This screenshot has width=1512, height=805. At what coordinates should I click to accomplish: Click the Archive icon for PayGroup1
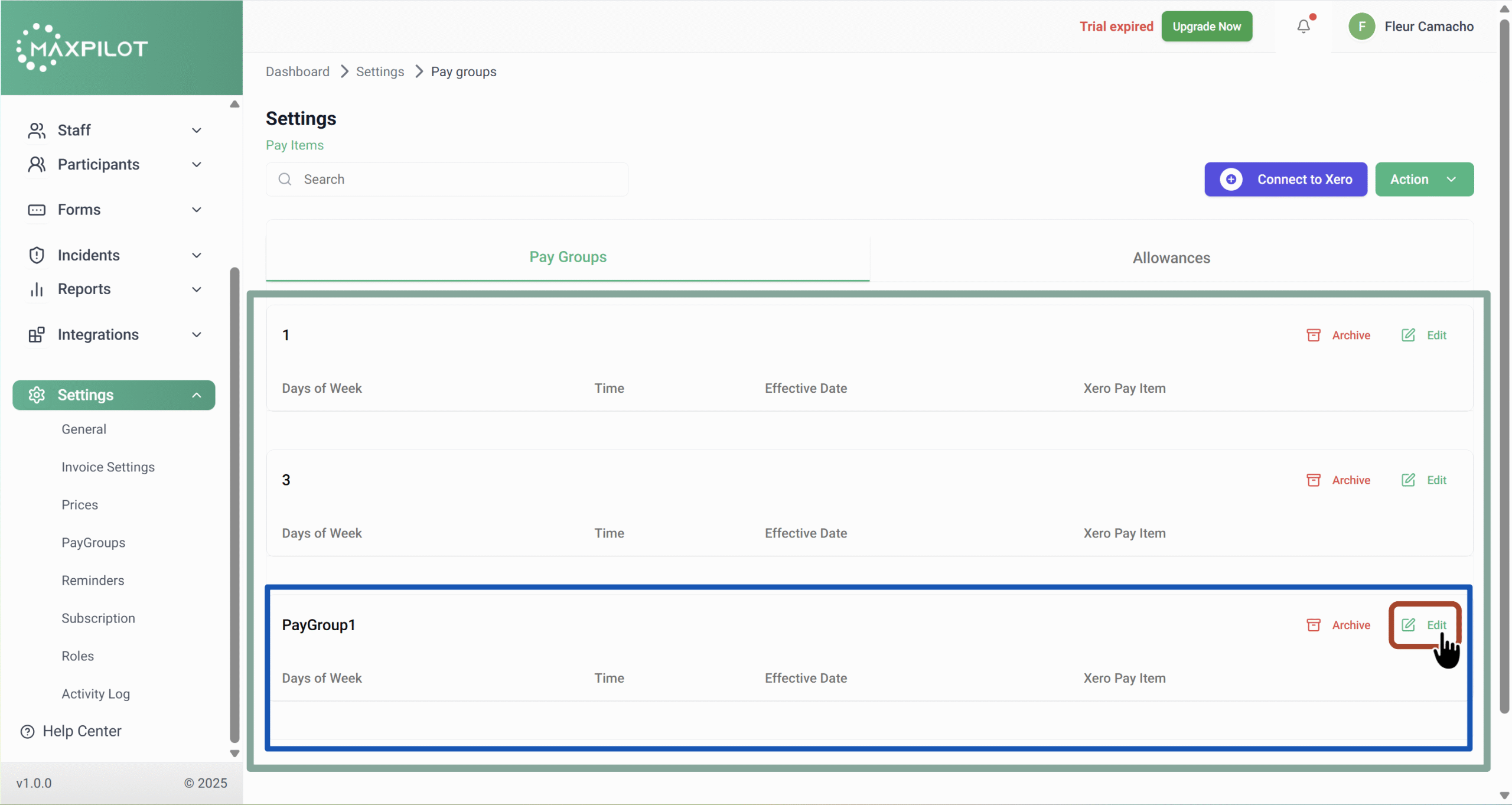1314,625
